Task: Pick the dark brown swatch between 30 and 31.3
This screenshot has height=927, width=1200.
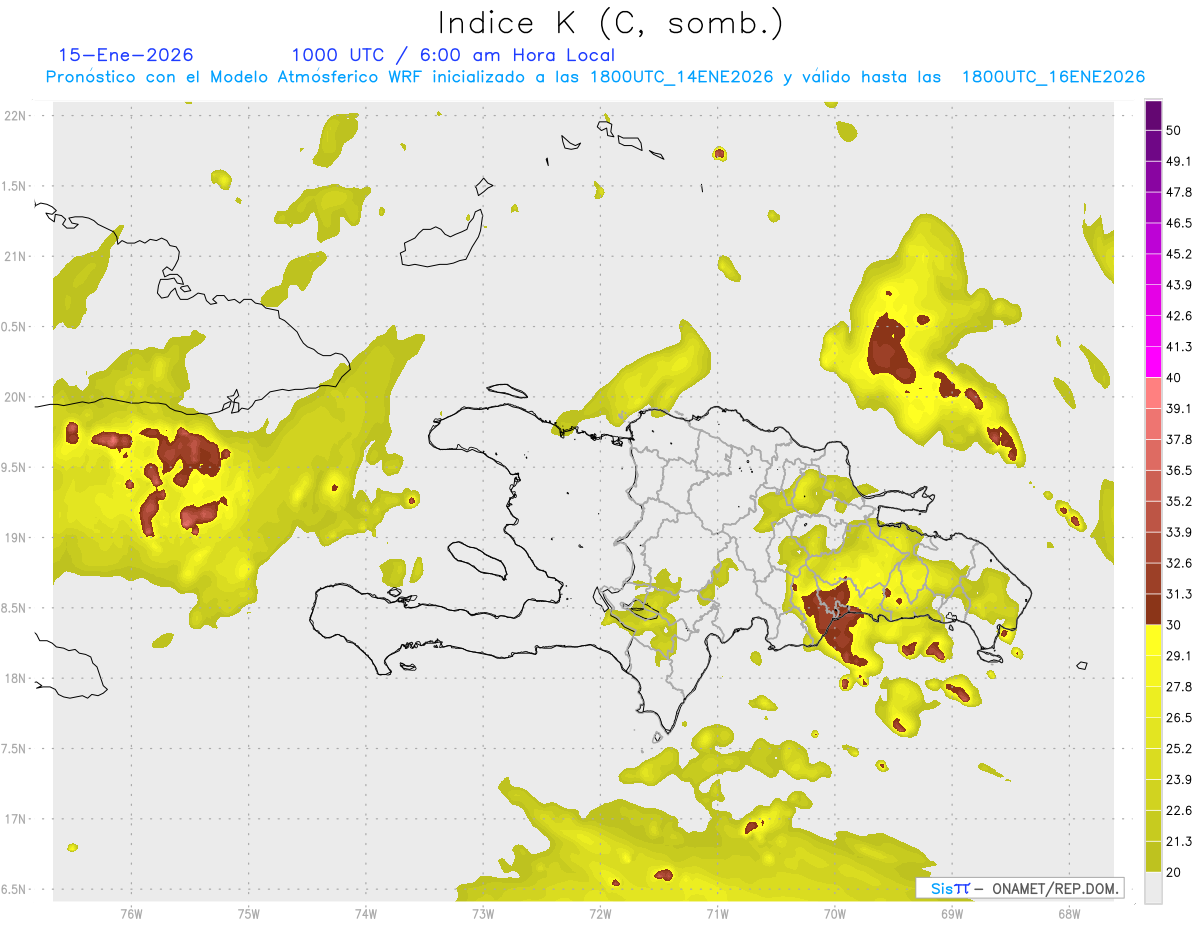Action: [1153, 609]
